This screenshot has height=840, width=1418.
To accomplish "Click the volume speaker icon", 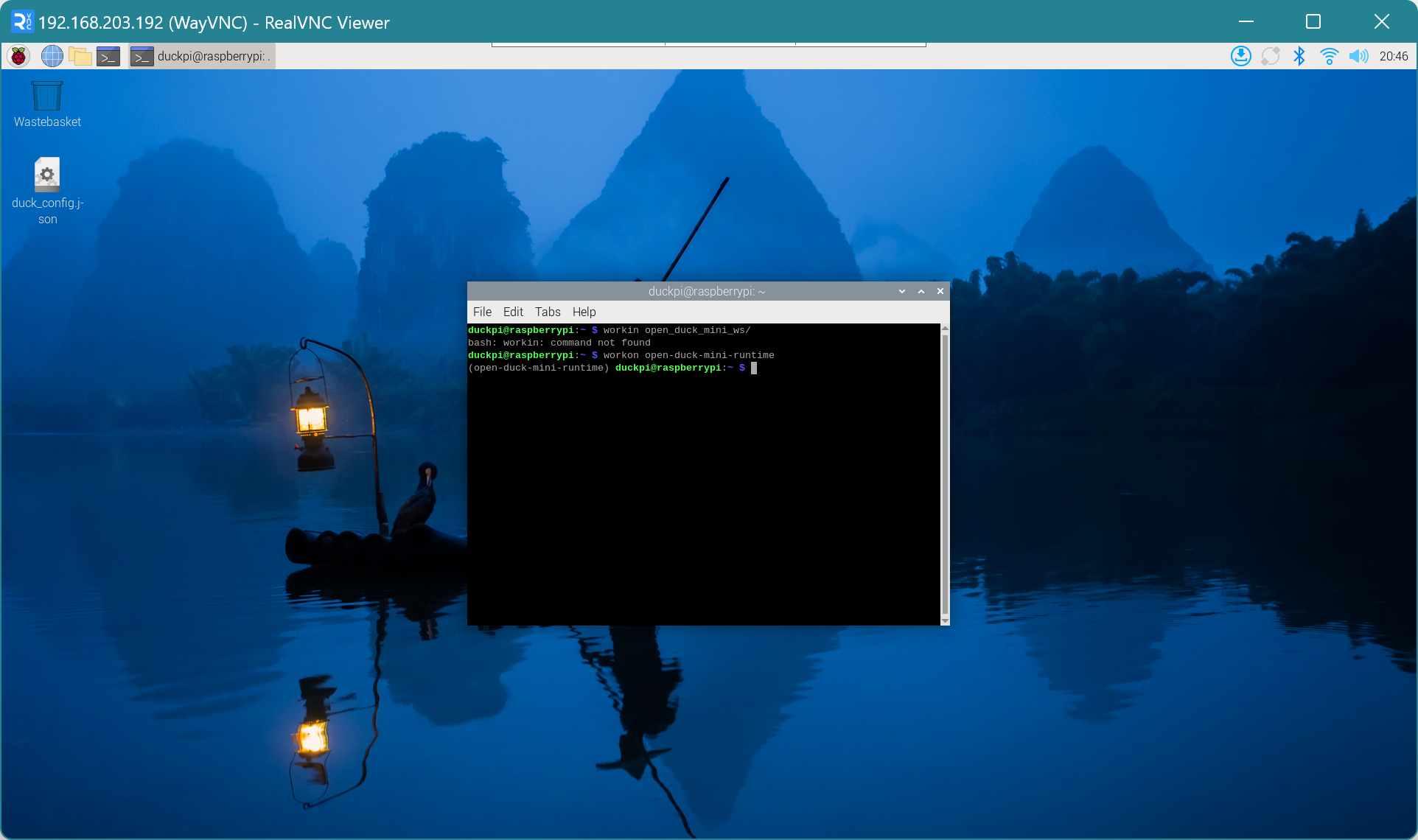I will point(1358,56).
